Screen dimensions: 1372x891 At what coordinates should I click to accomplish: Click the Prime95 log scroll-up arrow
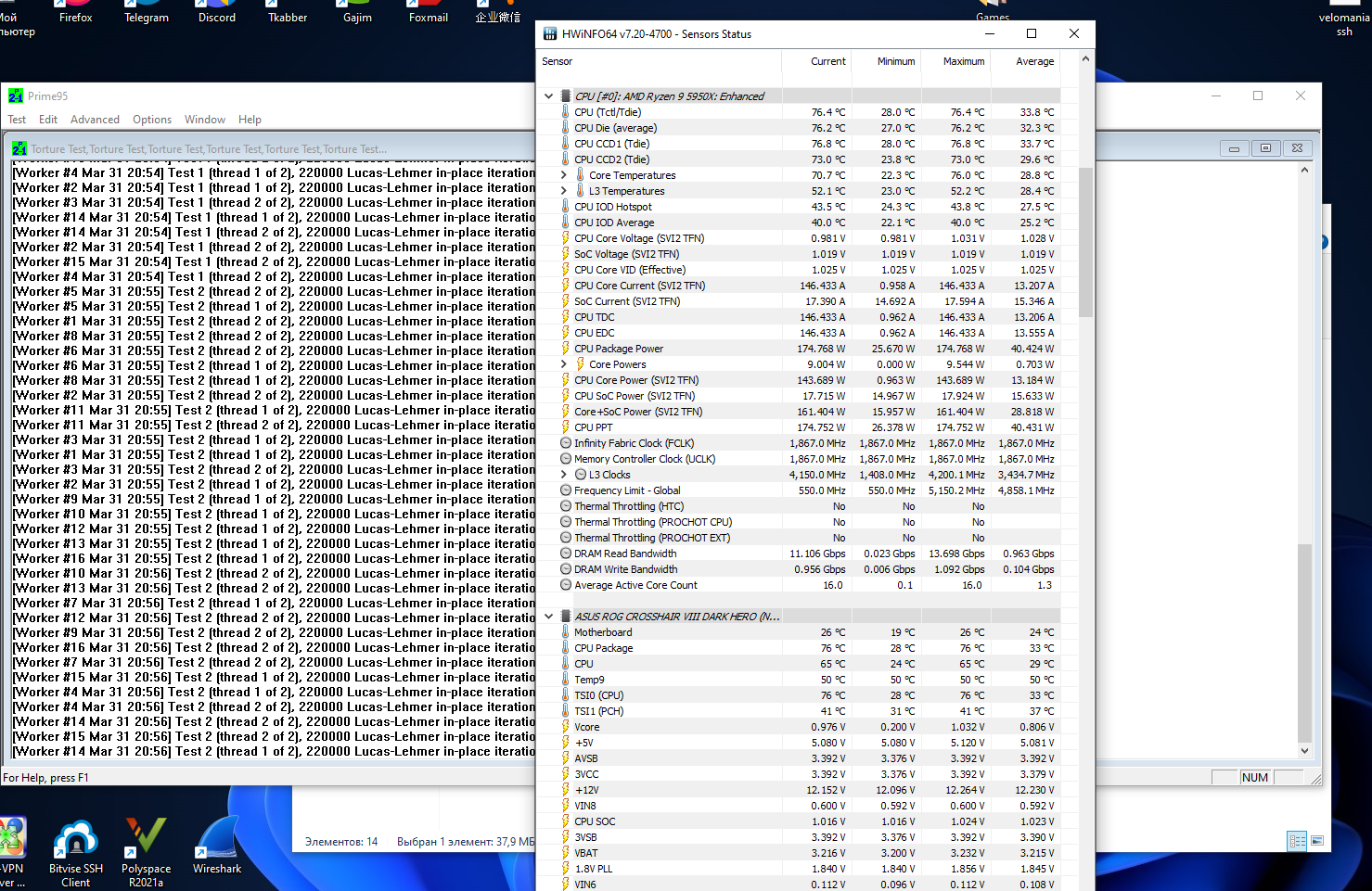pos(1304,170)
